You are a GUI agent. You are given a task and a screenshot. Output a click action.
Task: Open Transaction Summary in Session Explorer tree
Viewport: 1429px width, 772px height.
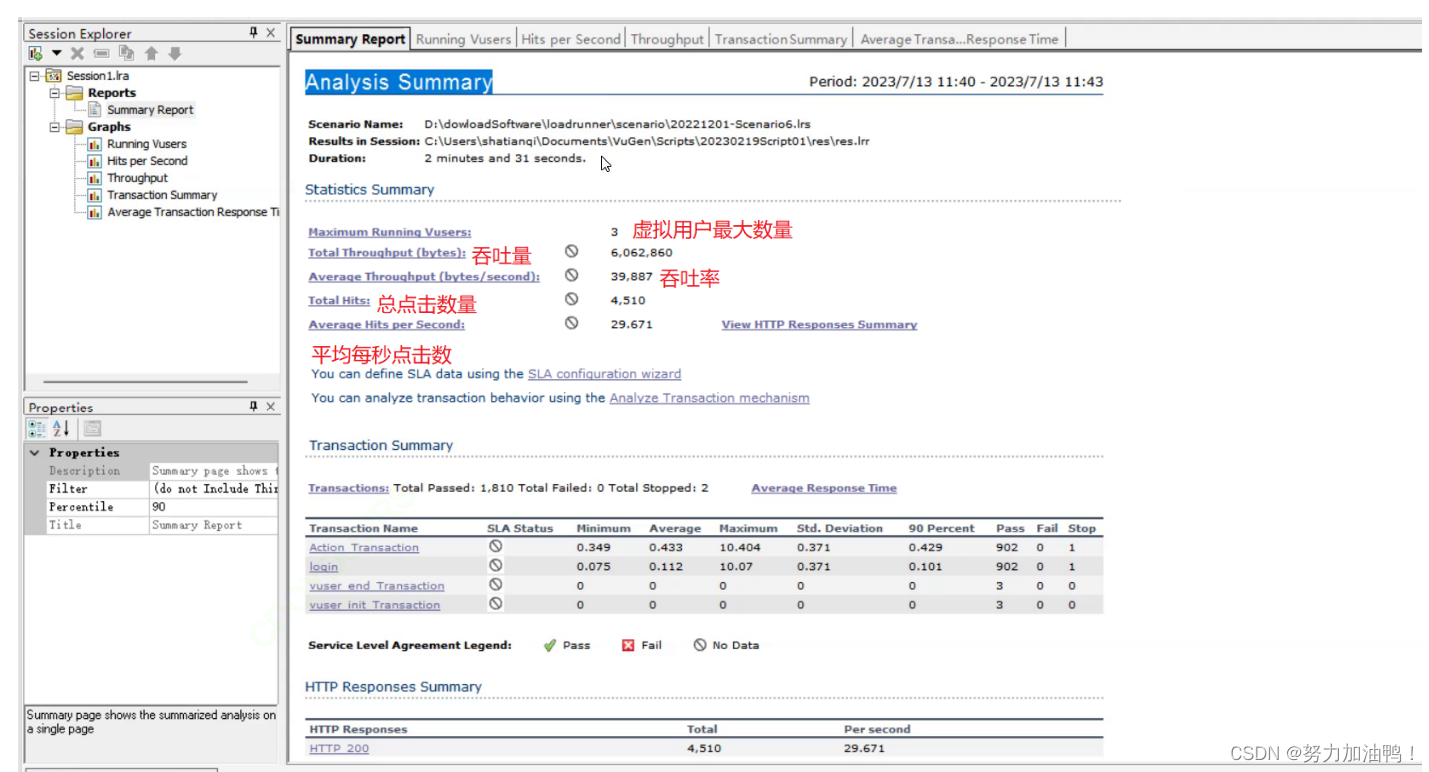162,195
